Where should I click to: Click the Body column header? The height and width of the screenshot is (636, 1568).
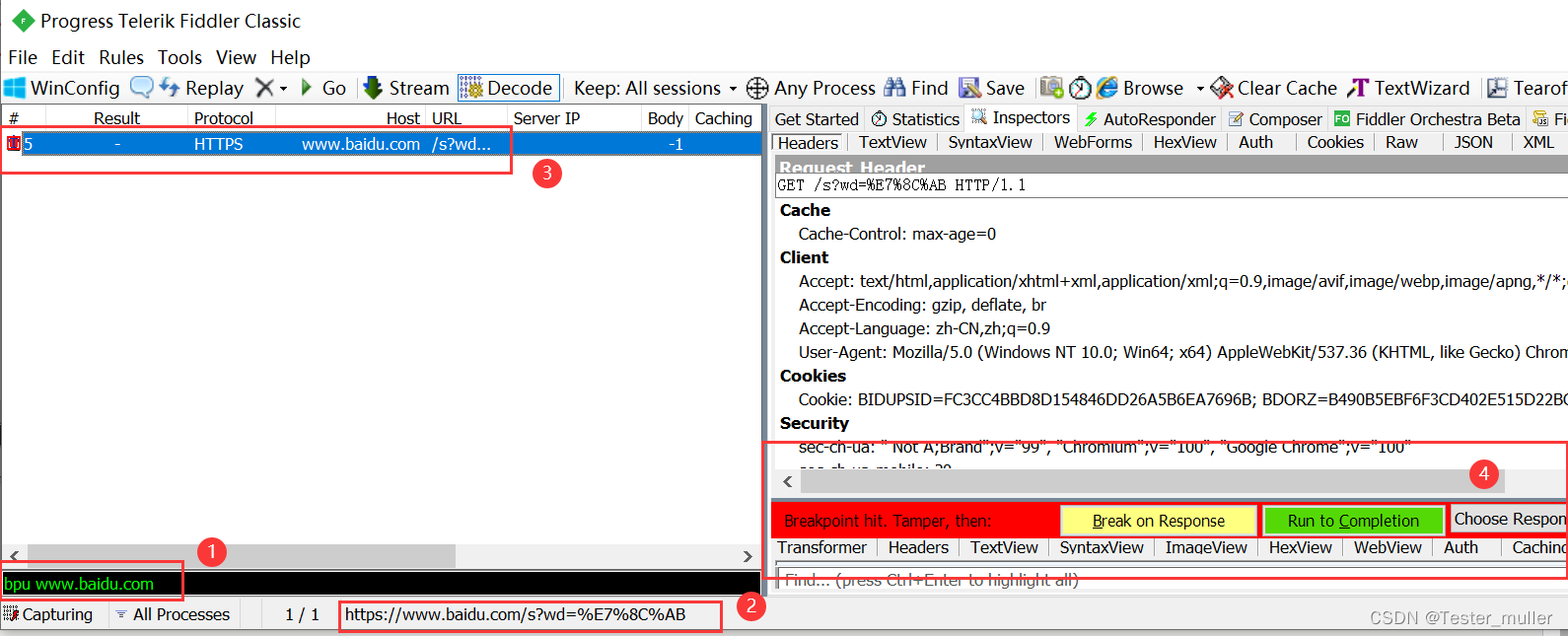666,118
